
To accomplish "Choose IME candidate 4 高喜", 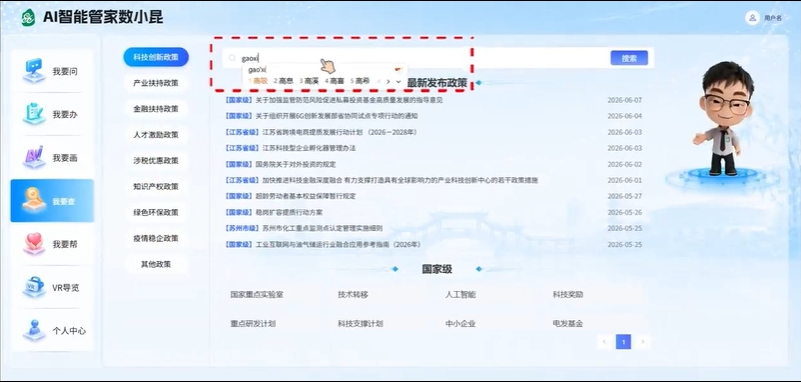I will coord(335,81).
